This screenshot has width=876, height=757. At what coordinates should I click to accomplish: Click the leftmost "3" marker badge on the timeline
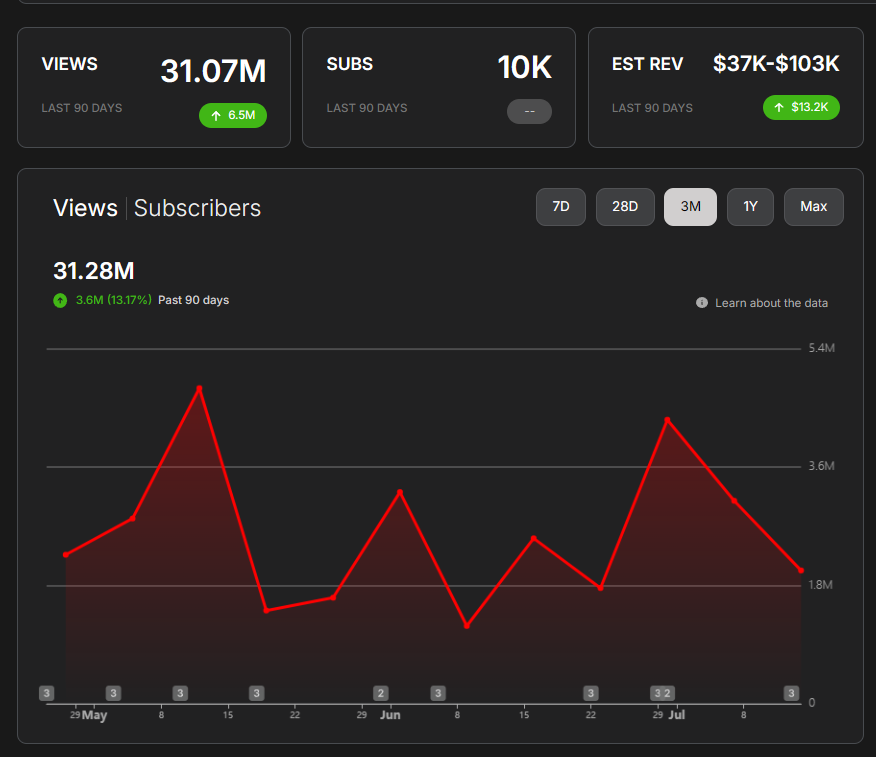46,693
